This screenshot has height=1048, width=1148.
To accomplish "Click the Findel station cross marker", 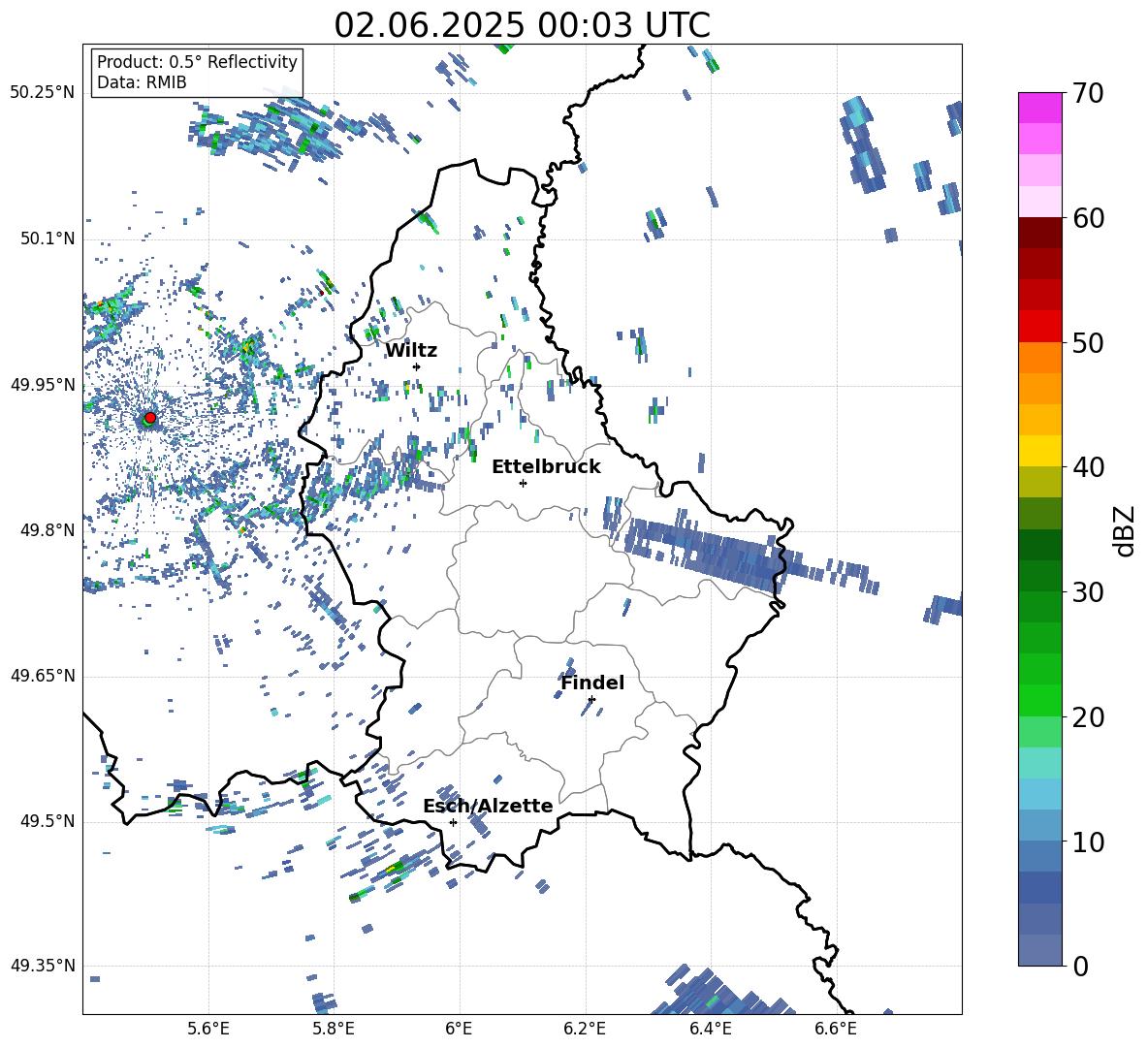I will coord(591,700).
